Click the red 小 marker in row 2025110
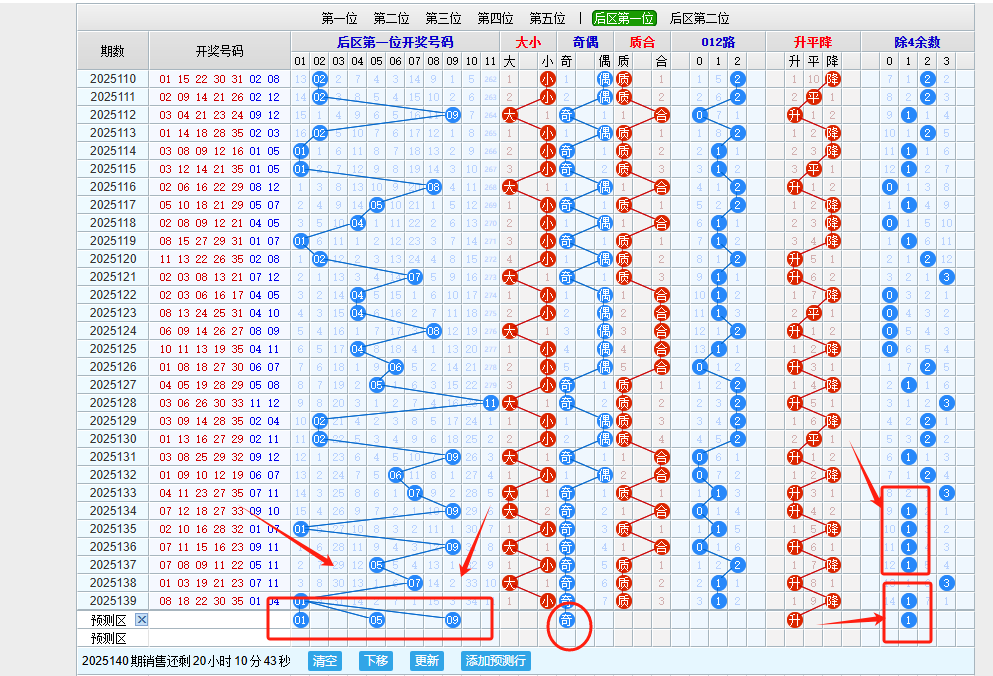This screenshot has height=676, width=993. [547, 79]
